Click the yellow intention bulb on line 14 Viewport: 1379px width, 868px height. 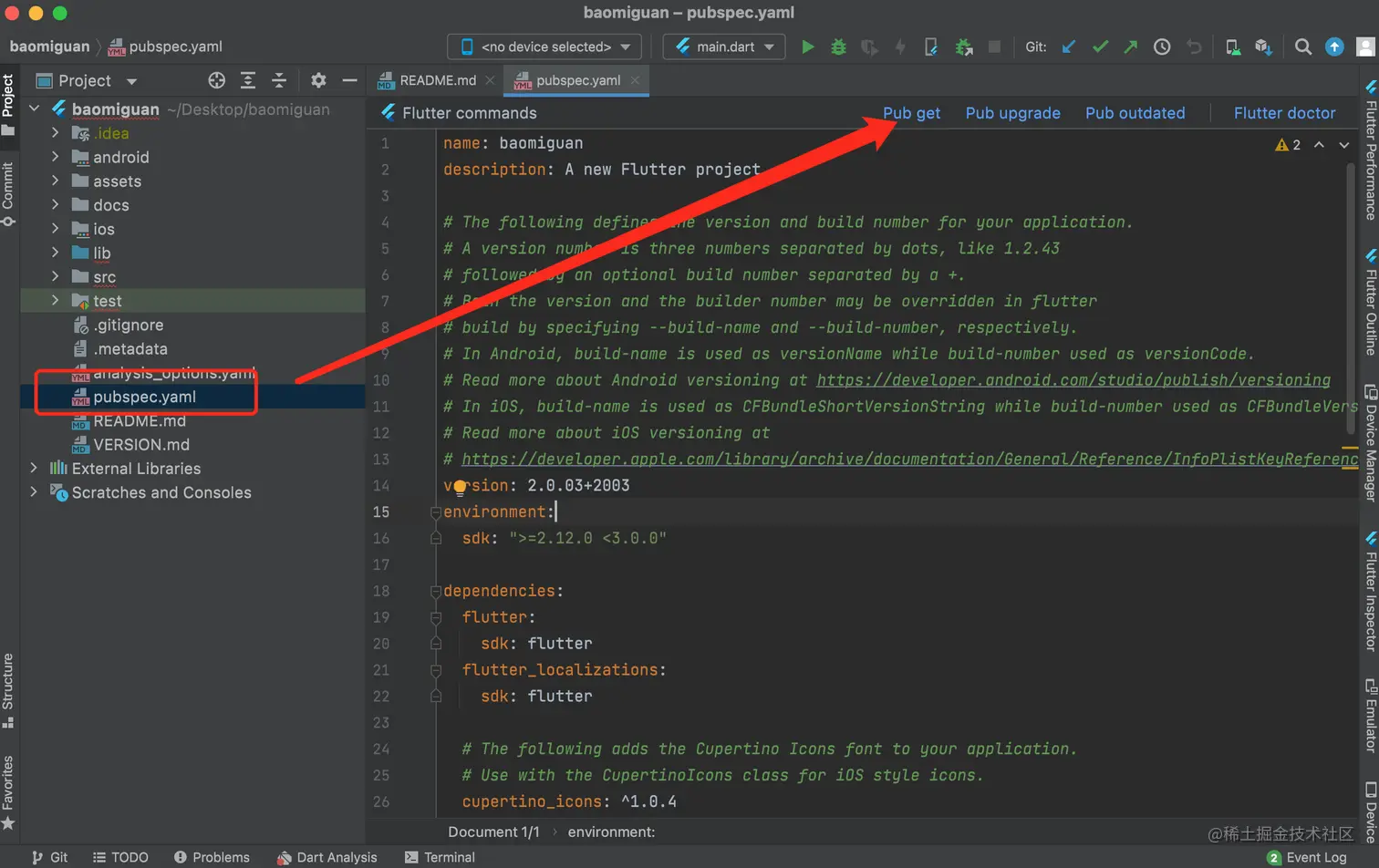[x=460, y=487]
